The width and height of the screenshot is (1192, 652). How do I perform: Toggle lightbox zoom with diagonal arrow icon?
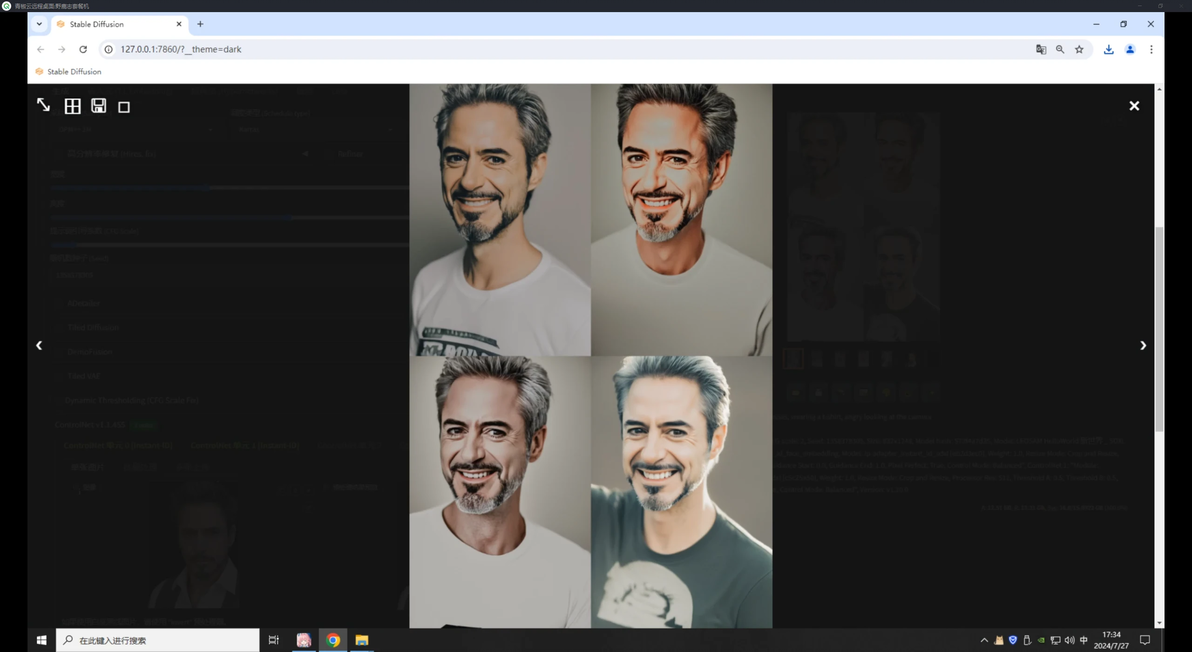43,106
